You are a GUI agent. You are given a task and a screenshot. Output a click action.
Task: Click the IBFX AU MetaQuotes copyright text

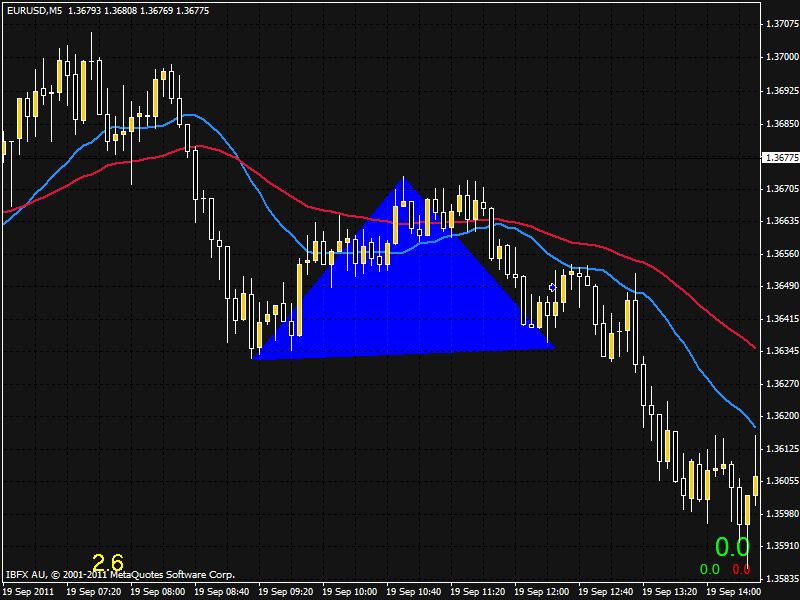tap(120, 575)
